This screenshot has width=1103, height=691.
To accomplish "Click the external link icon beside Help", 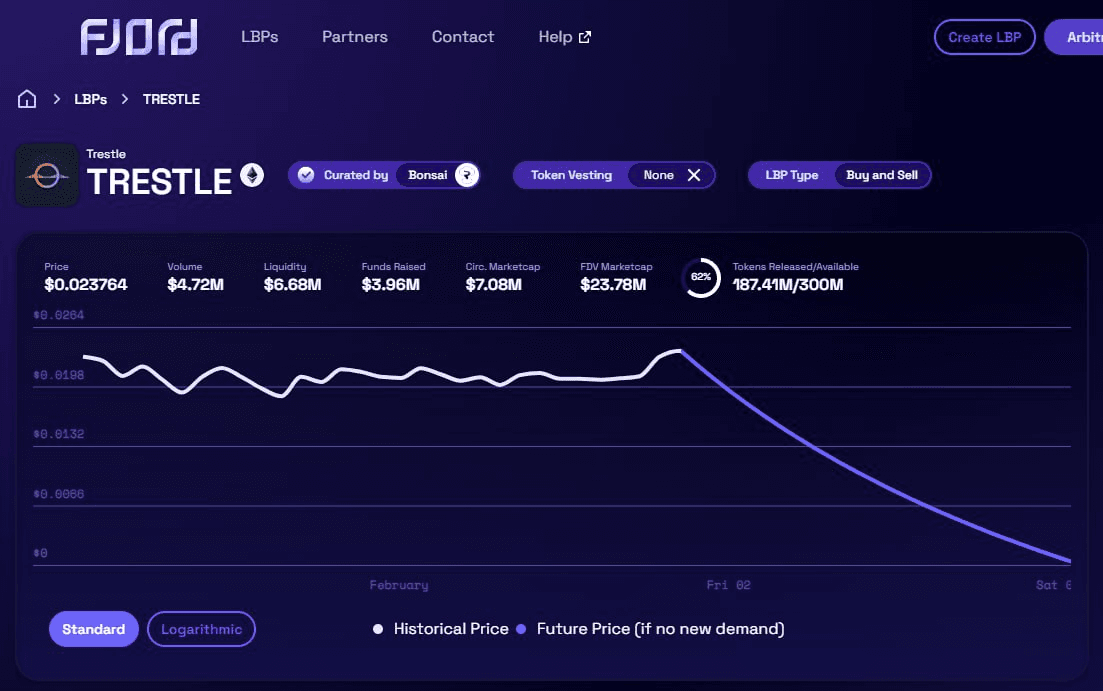I will coord(585,37).
